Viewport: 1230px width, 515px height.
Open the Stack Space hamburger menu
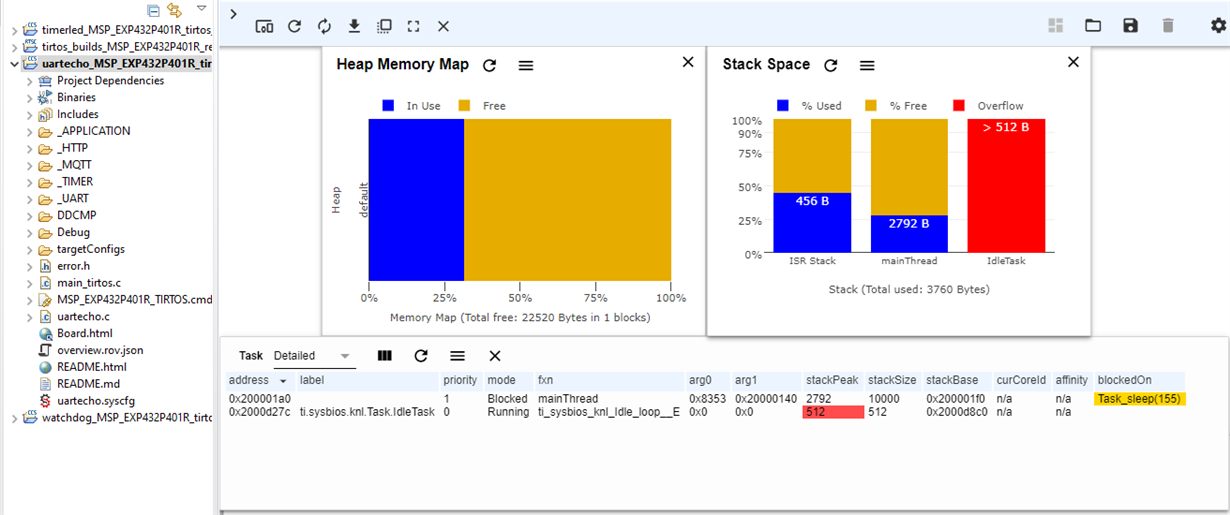coord(867,65)
